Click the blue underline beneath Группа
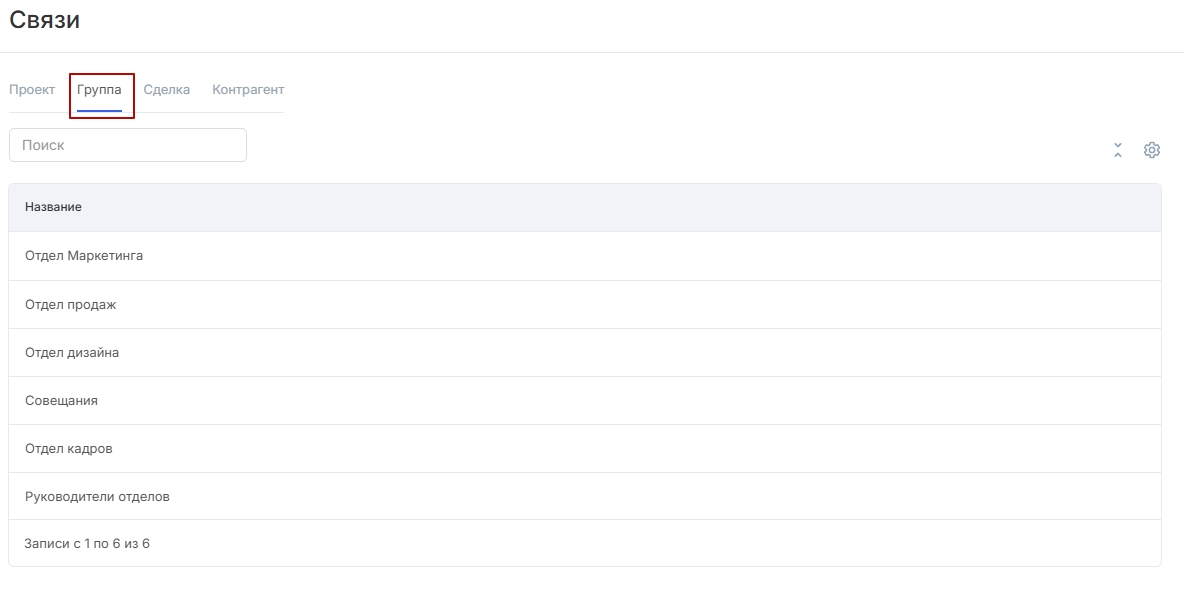Screen dimensions: 1184x597 [x=100, y=110]
